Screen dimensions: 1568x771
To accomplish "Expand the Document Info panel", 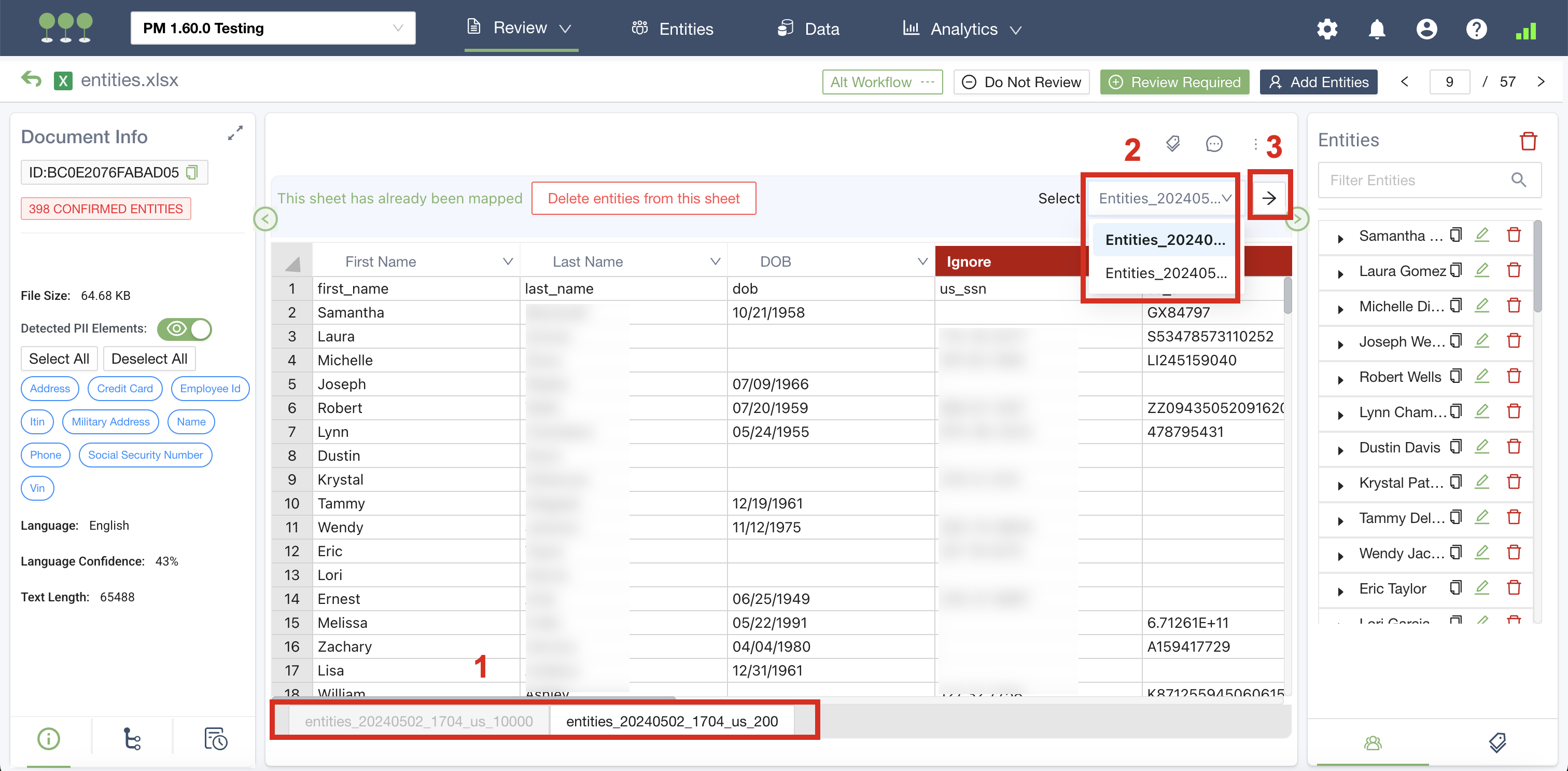I will coord(235,133).
